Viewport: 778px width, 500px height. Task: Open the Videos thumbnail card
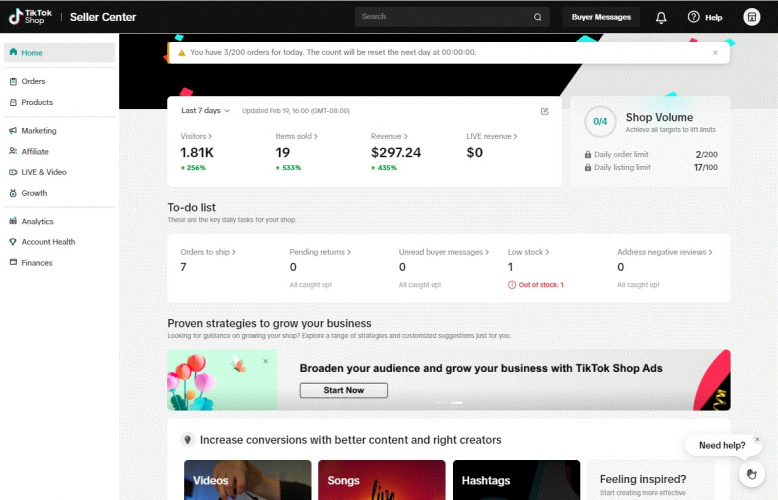[248, 480]
